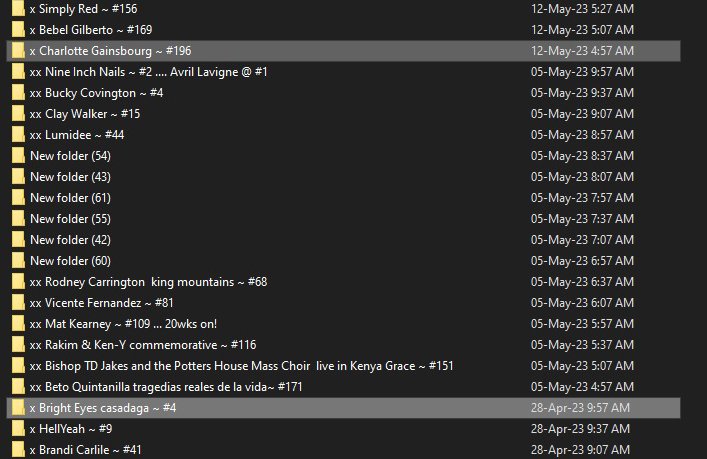Click the date 05-May-23 8:57 AM

(582, 135)
